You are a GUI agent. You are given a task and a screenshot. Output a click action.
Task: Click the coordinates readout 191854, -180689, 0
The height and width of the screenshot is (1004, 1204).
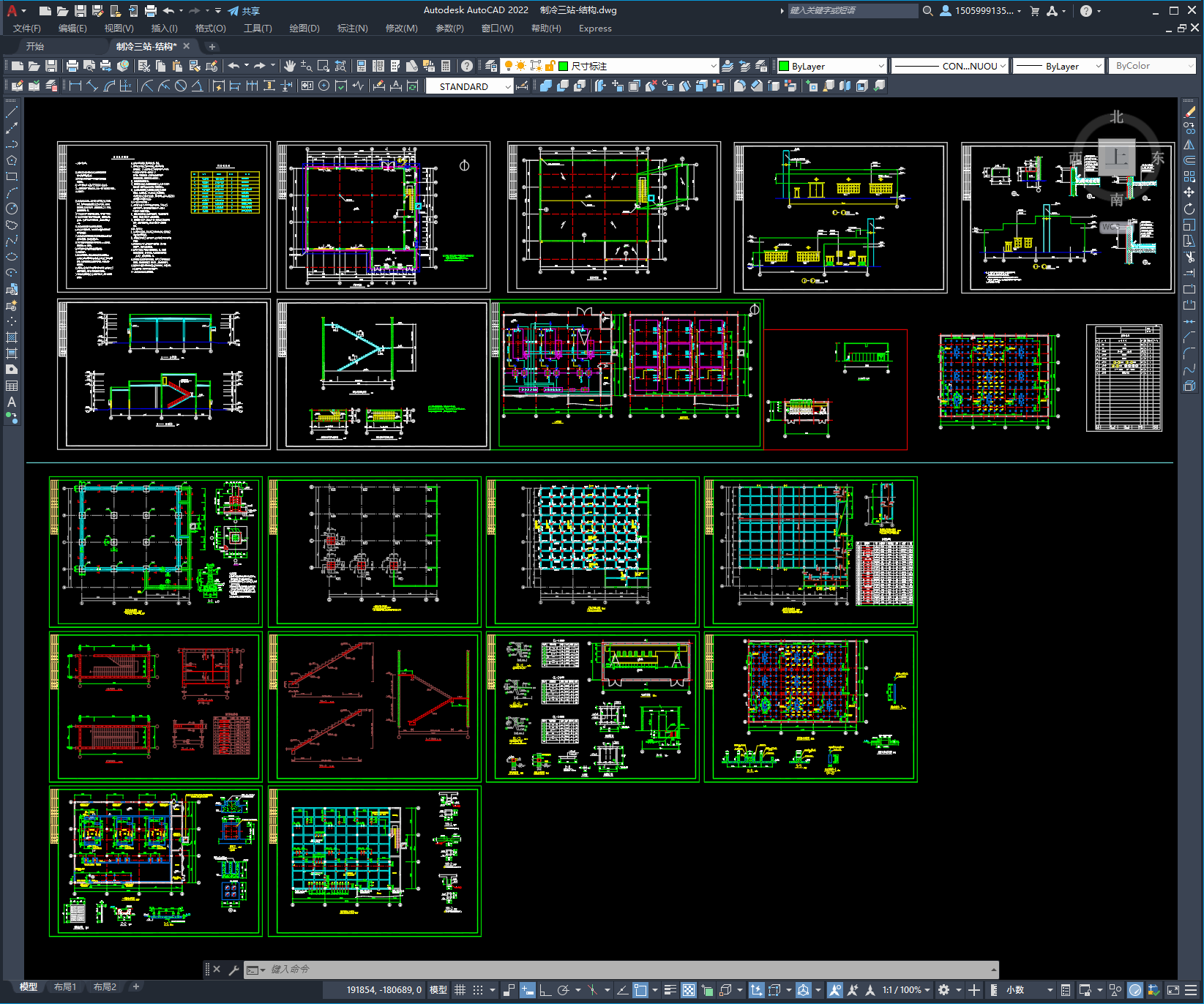tap(384, 990)
